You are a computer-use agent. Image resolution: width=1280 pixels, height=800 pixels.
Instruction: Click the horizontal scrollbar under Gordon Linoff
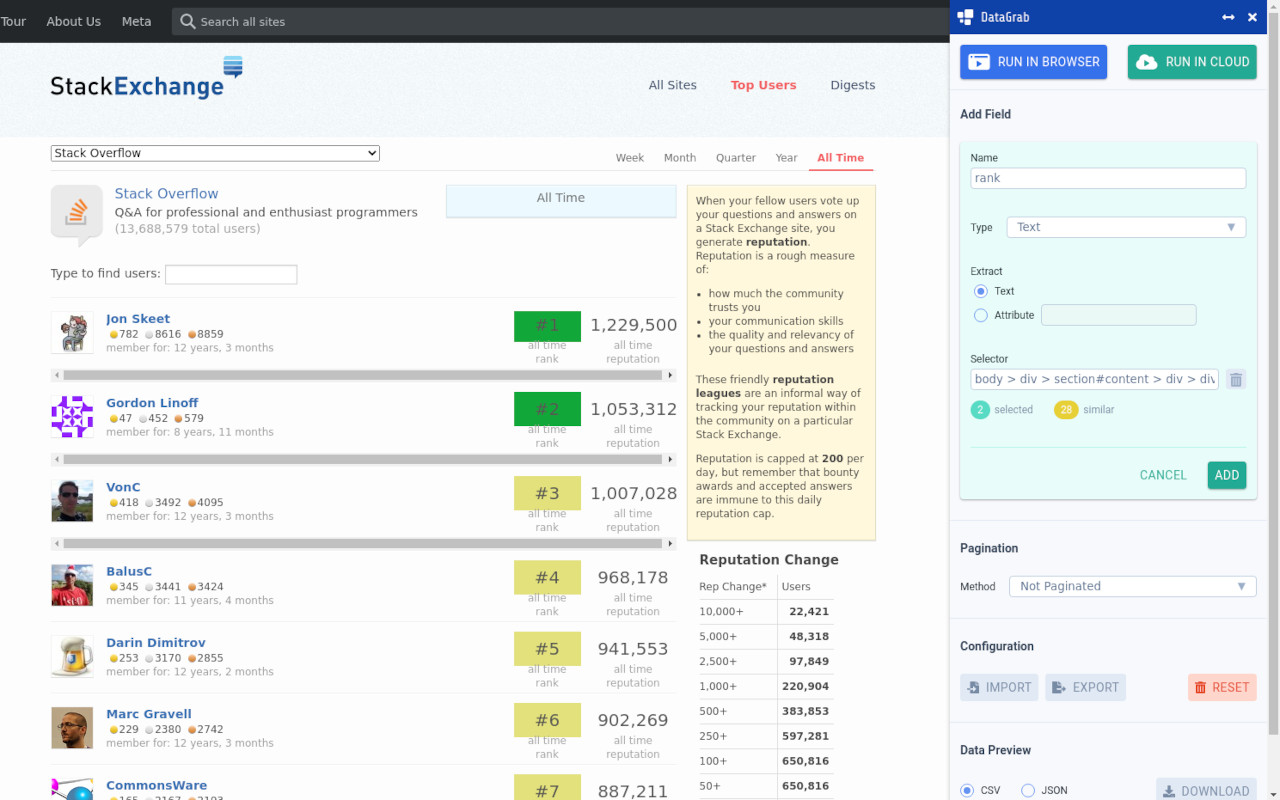363,459
